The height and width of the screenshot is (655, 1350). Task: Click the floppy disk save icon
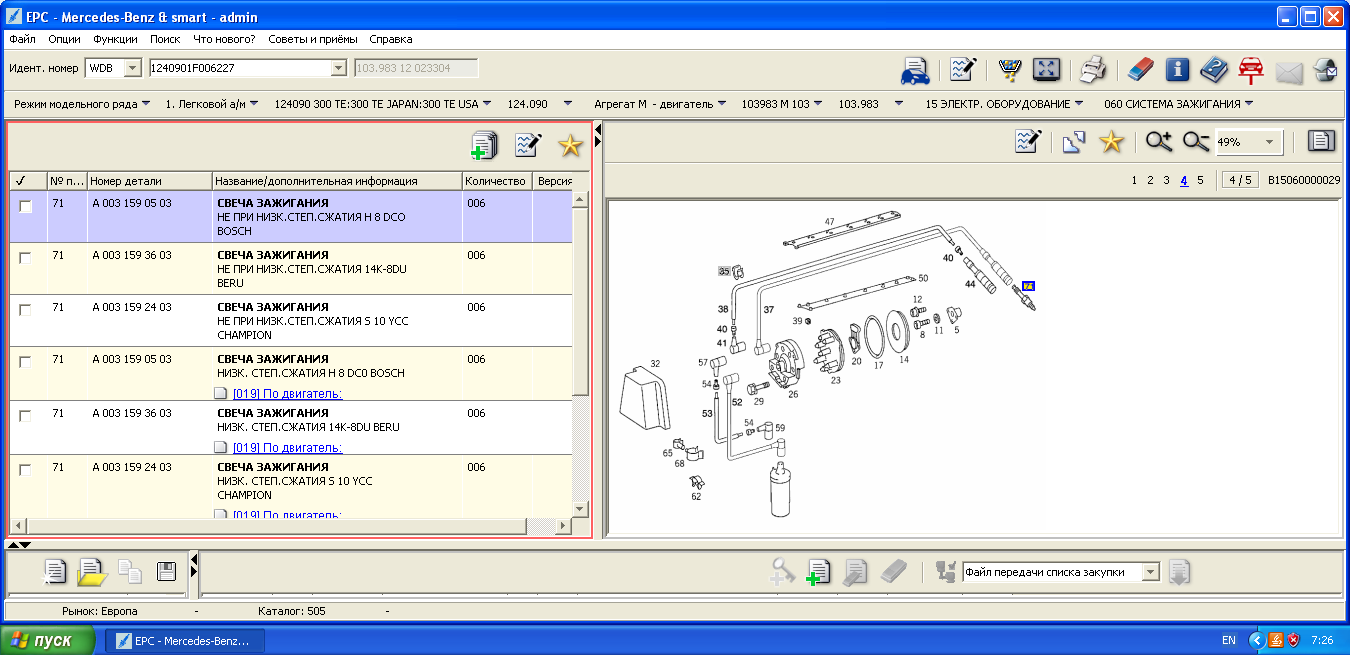tap(167, 572)
